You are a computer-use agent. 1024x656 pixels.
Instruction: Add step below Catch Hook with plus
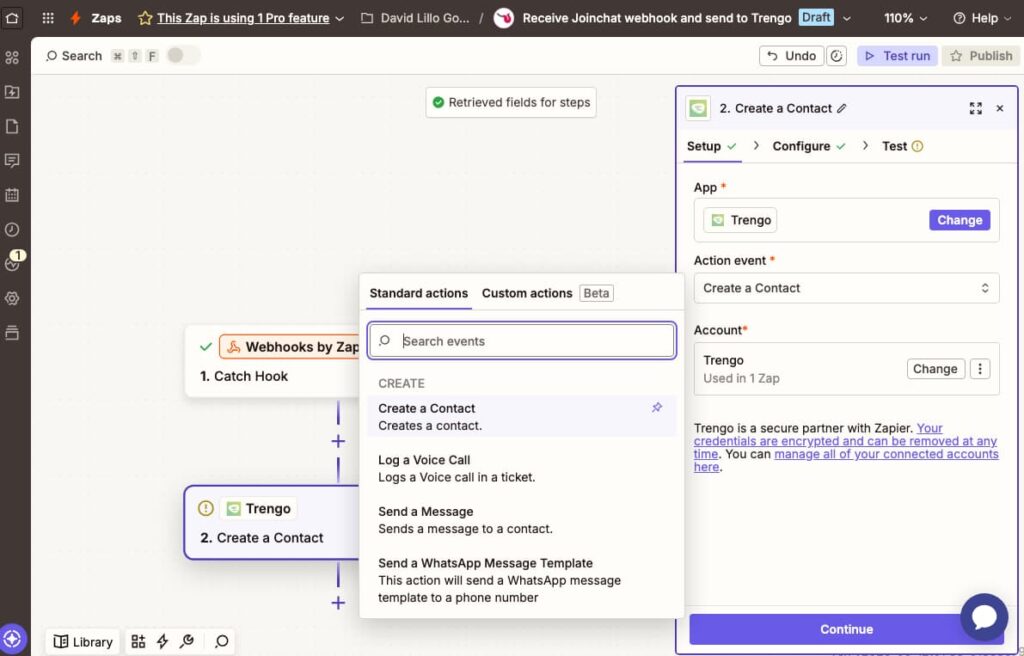(338, 442)
